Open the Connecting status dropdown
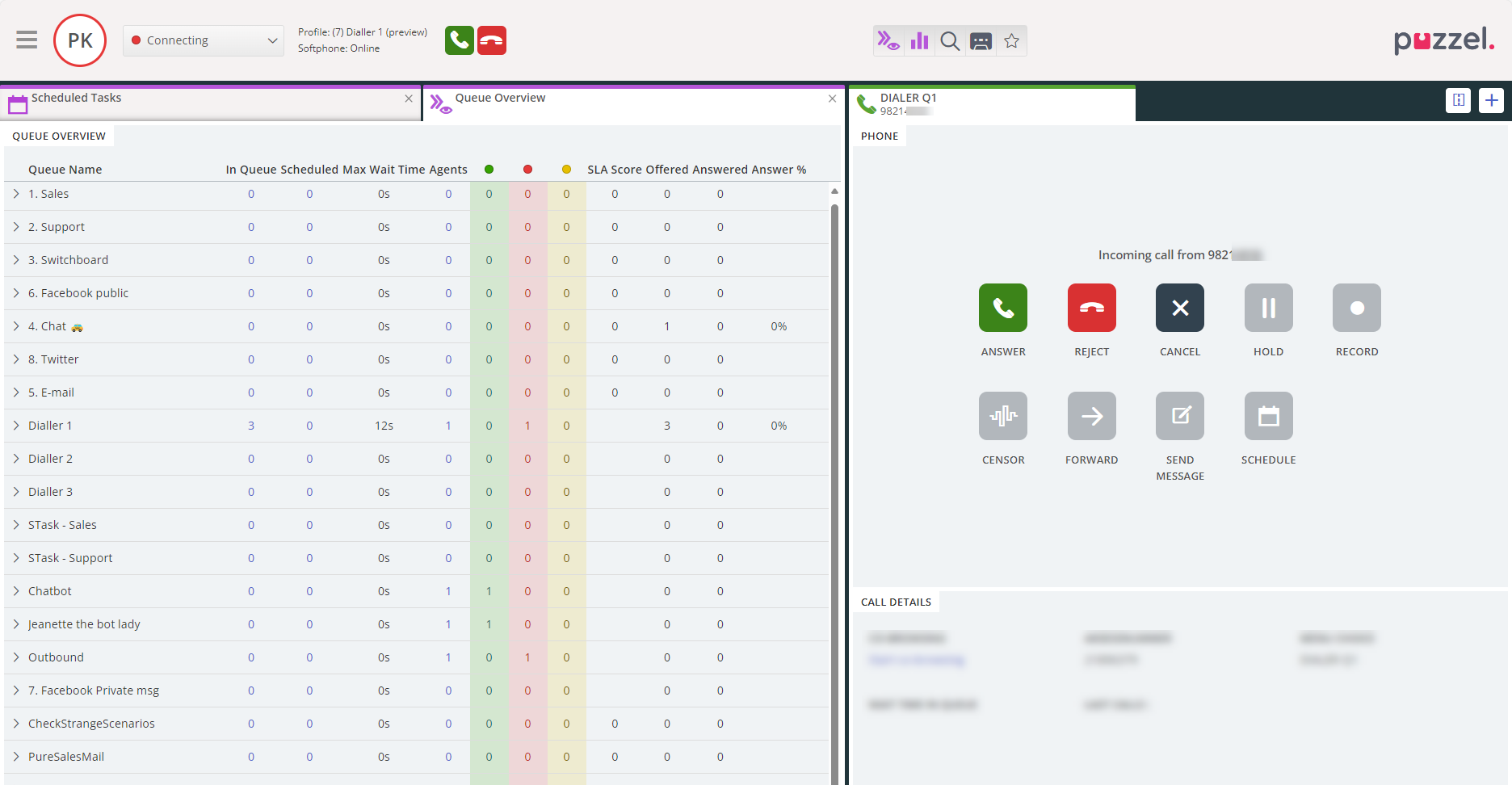This screenshot has width=1512, height=785. tap(204, 40)
